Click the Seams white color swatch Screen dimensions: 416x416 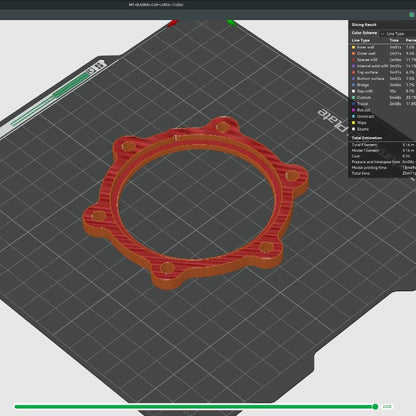pos(354,129)
